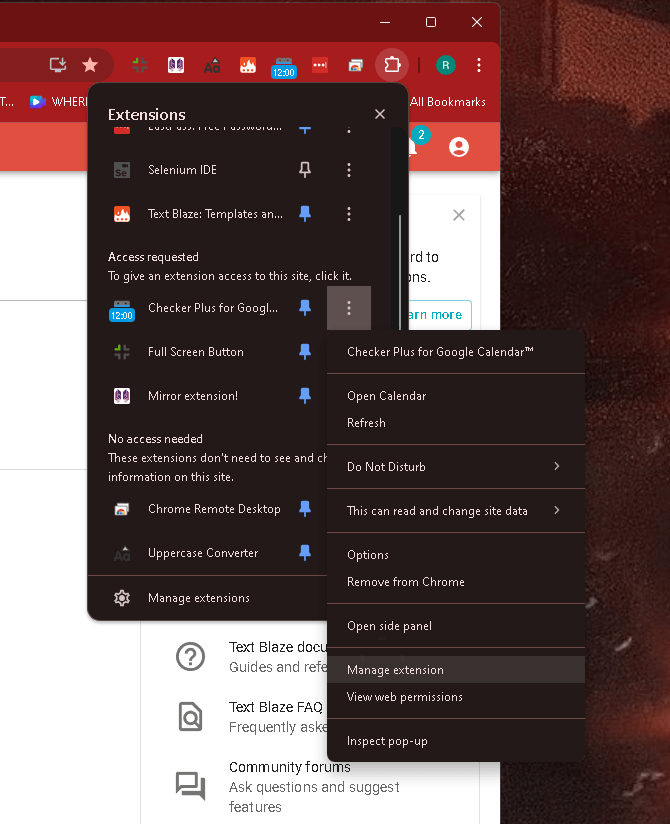
Task: Click the Chrome Remote Desktop toolbar icon
Action: click(356, 65)
